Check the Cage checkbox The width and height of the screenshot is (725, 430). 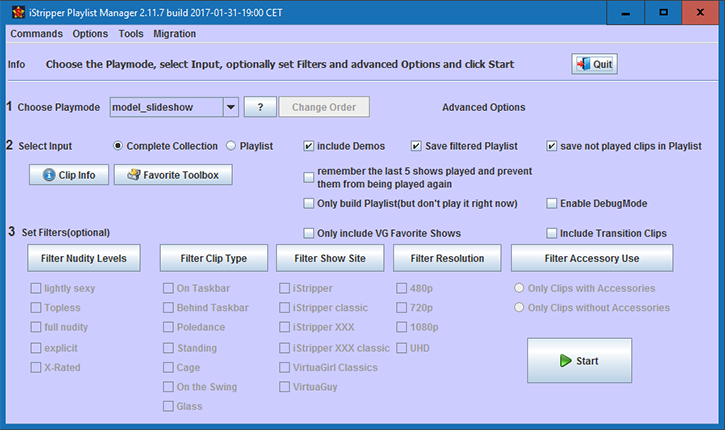click(168, 368)
